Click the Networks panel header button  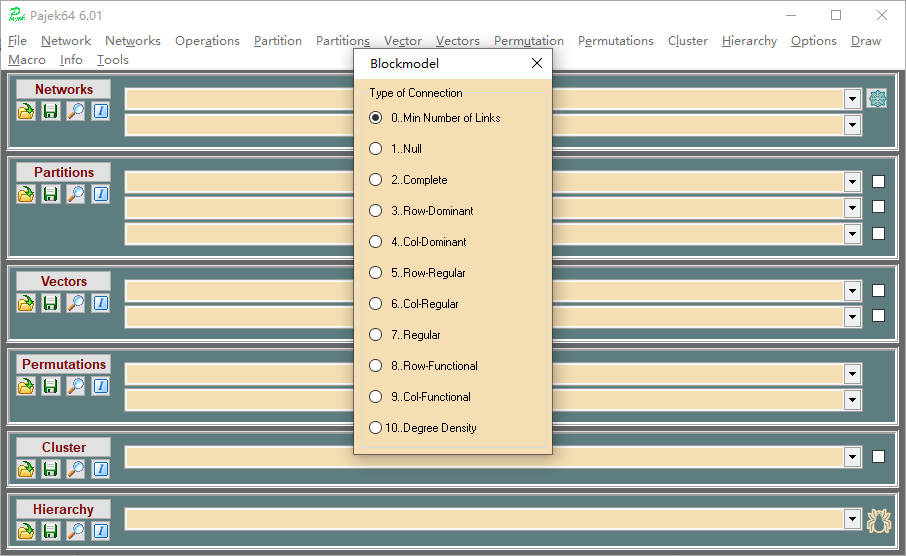pos(64,89)
